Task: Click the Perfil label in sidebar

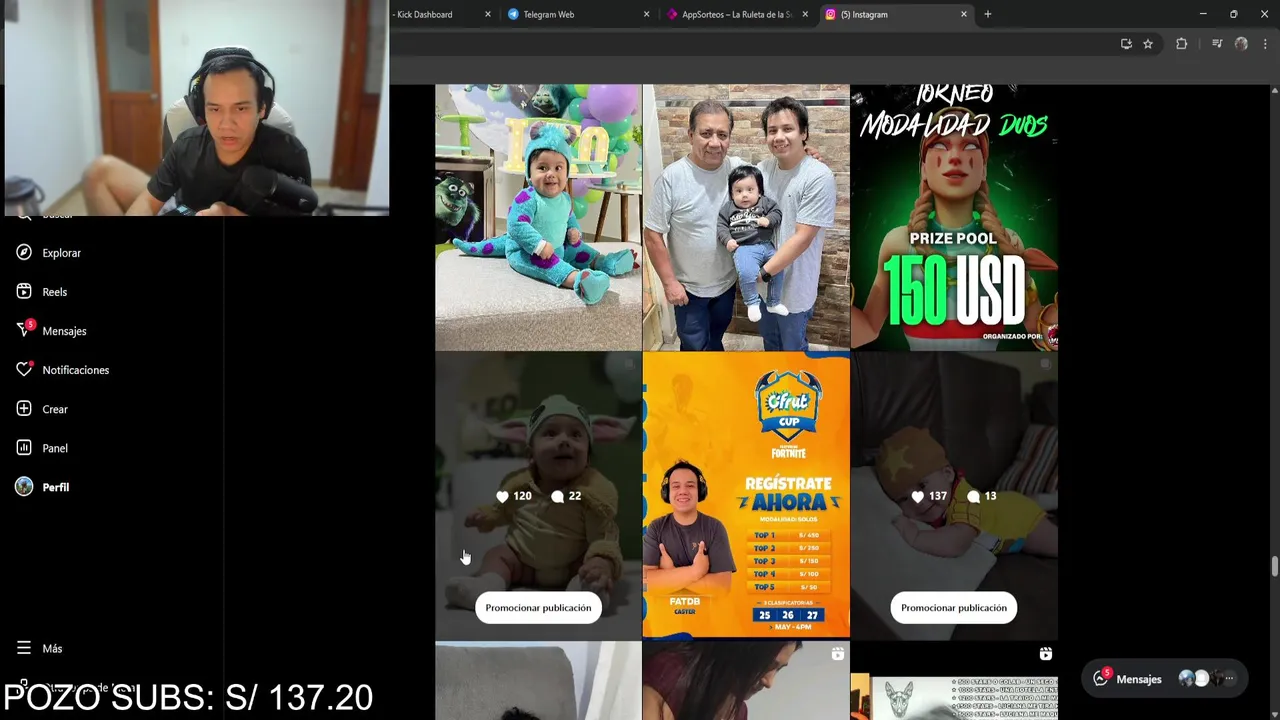Action: (56, 487)
